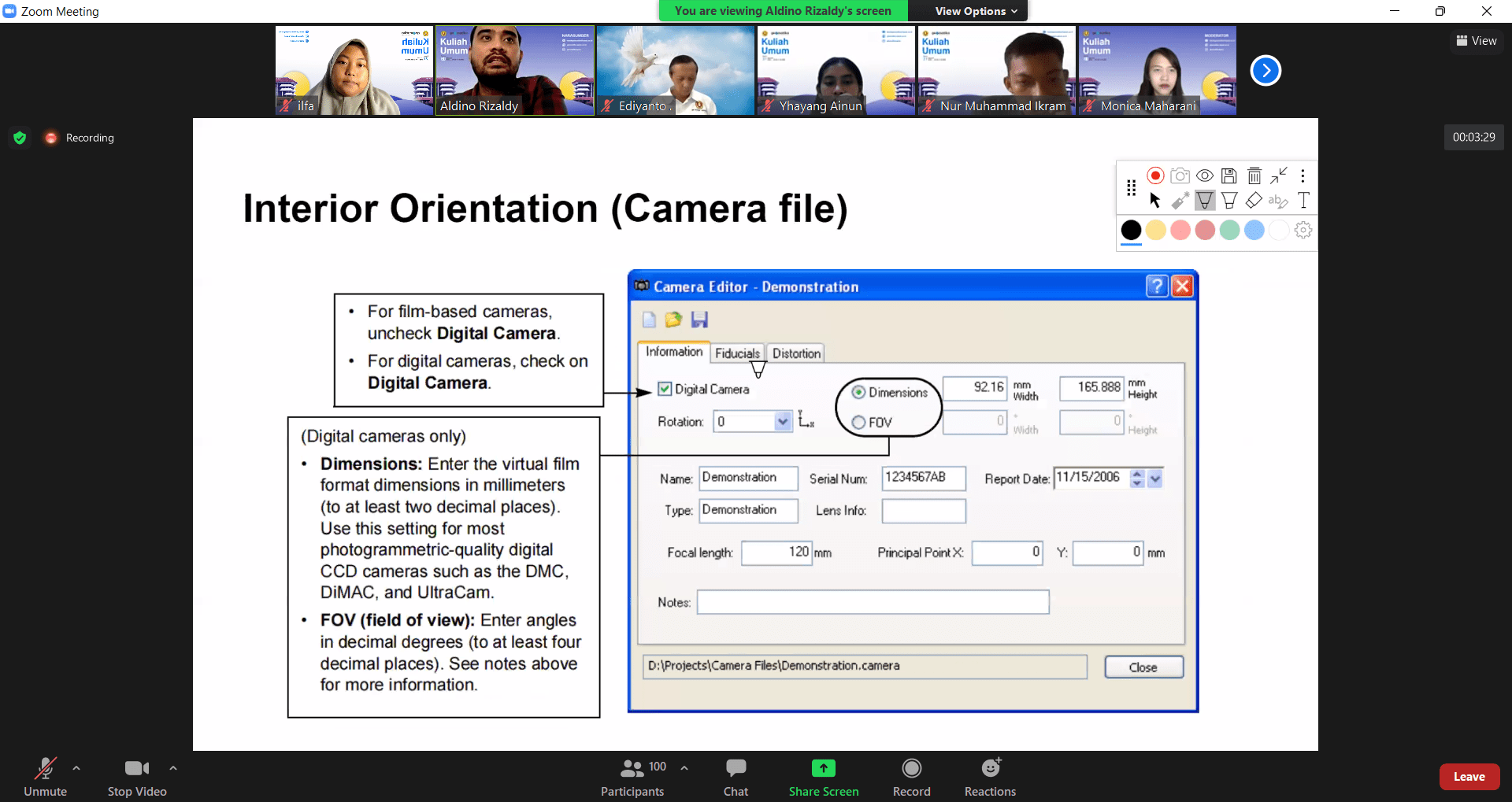The image size is (1512, 802).
Task: Select the Text tool
Action: click(1303, 201)
